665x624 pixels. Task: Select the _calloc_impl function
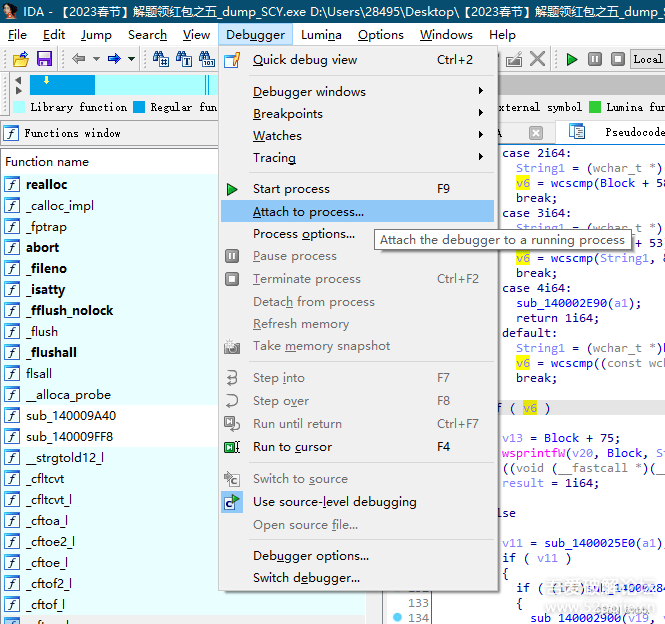pyautogui.click(x=60, y=206)
